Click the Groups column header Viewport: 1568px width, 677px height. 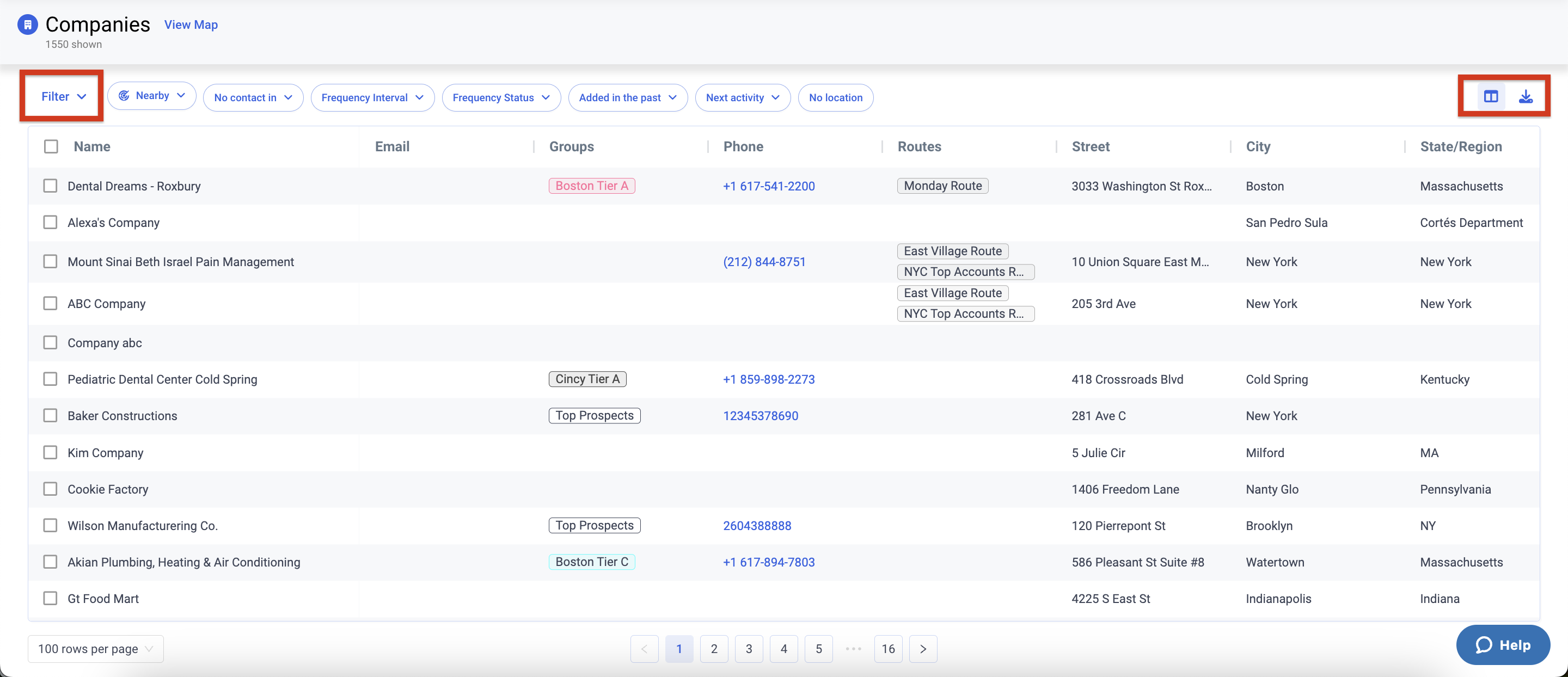tap(572, 146)
